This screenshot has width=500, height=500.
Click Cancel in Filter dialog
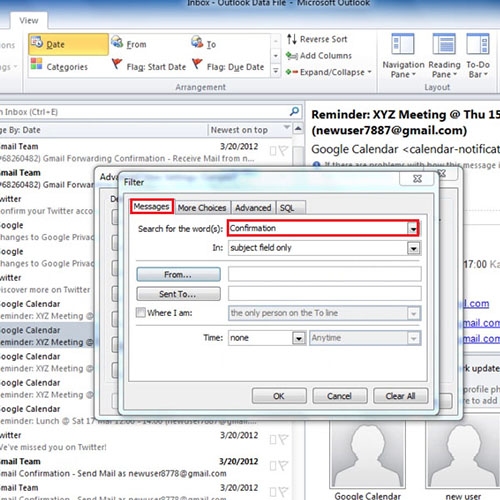tap(339, 396)
